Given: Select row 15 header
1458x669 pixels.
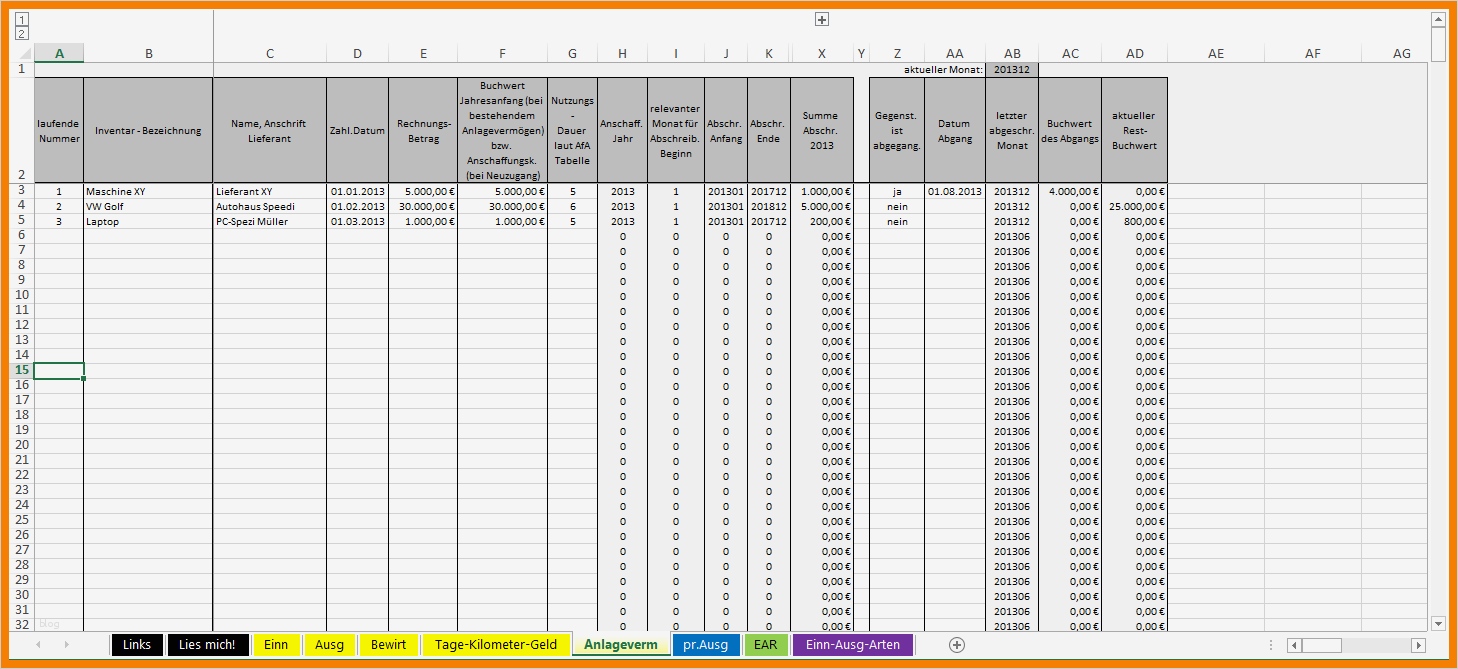Looking at the screenshot, I should (20, 371).
